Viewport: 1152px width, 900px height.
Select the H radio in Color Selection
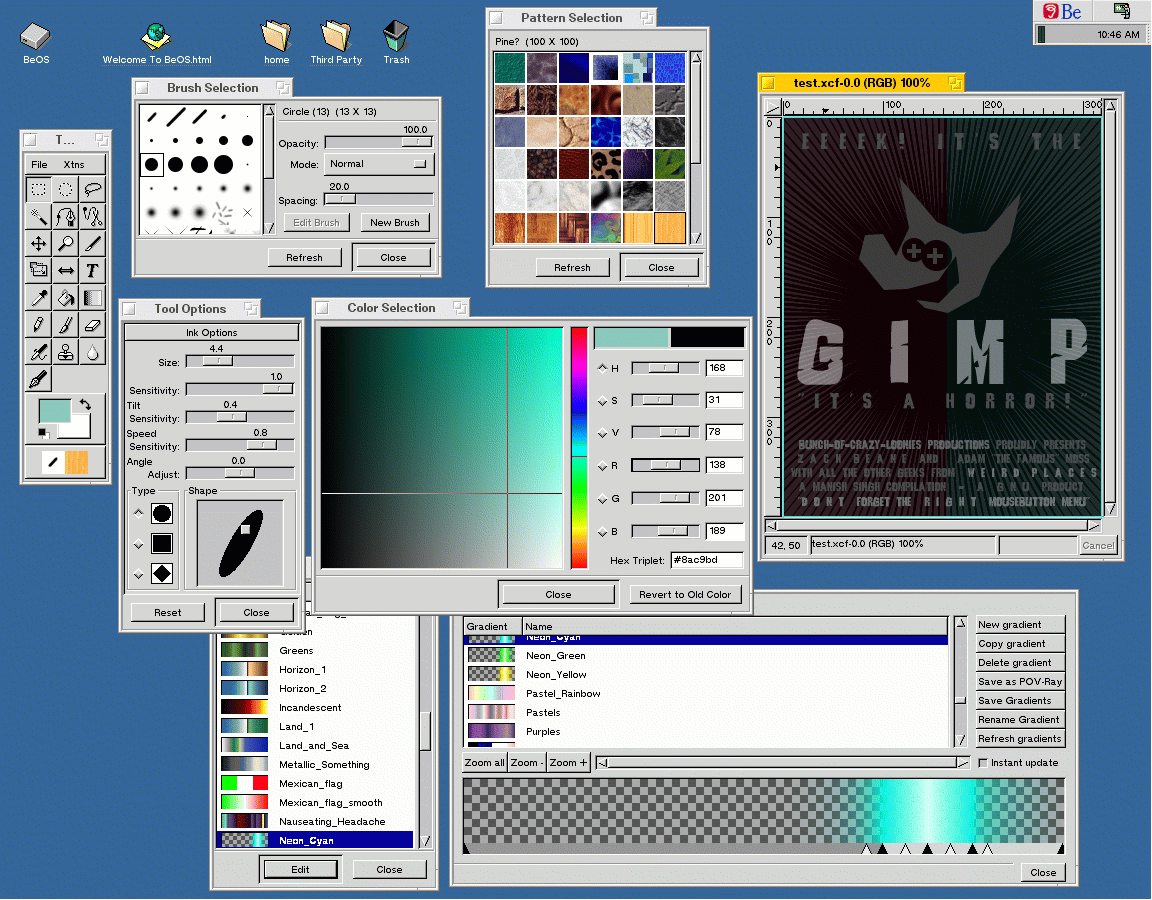coord(602,368)
